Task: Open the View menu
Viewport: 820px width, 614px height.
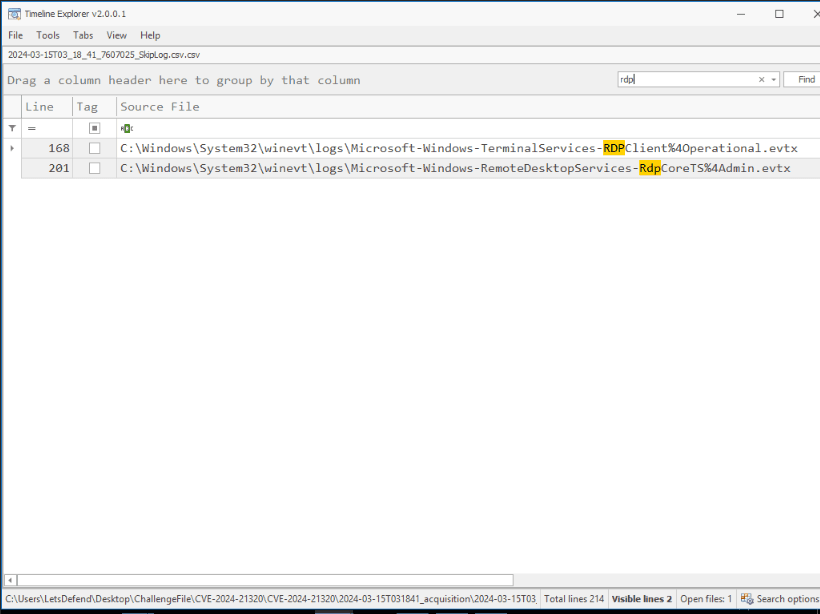Action: (x=117, y=36)
